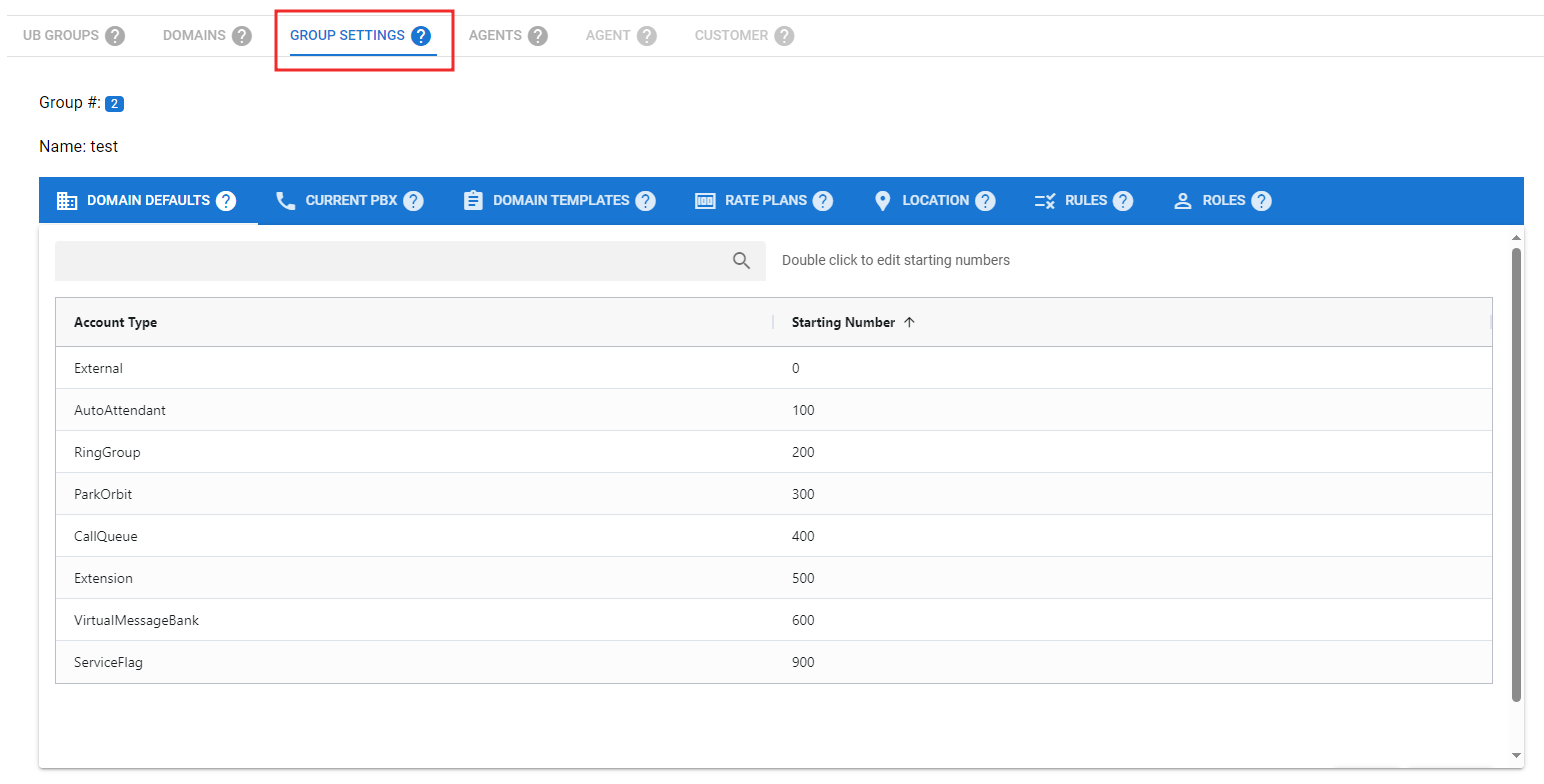Screen dimensions: 1544x784
Task: Click the help icon beside Domains tab
Action: click(242, 36)
